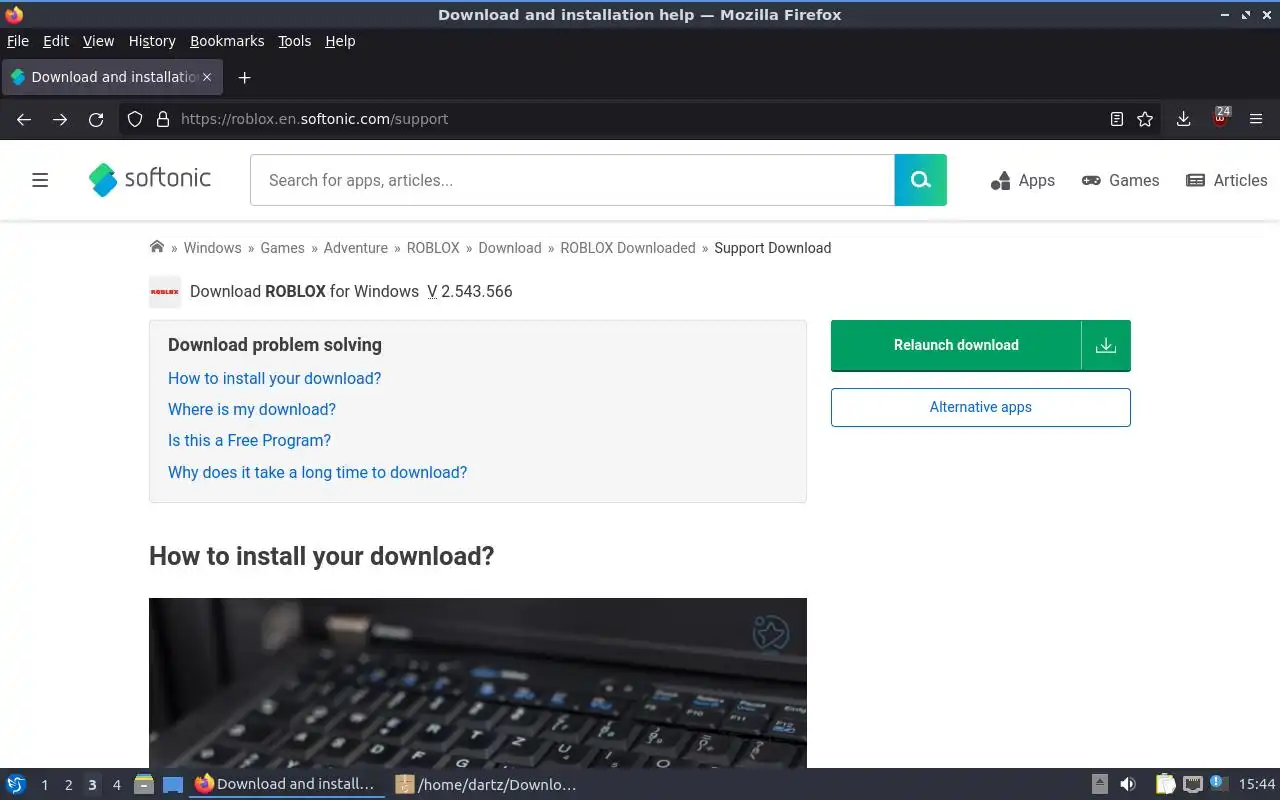
Task: Open clipboard manager tray icon
Action: [x=1166, y=785]
